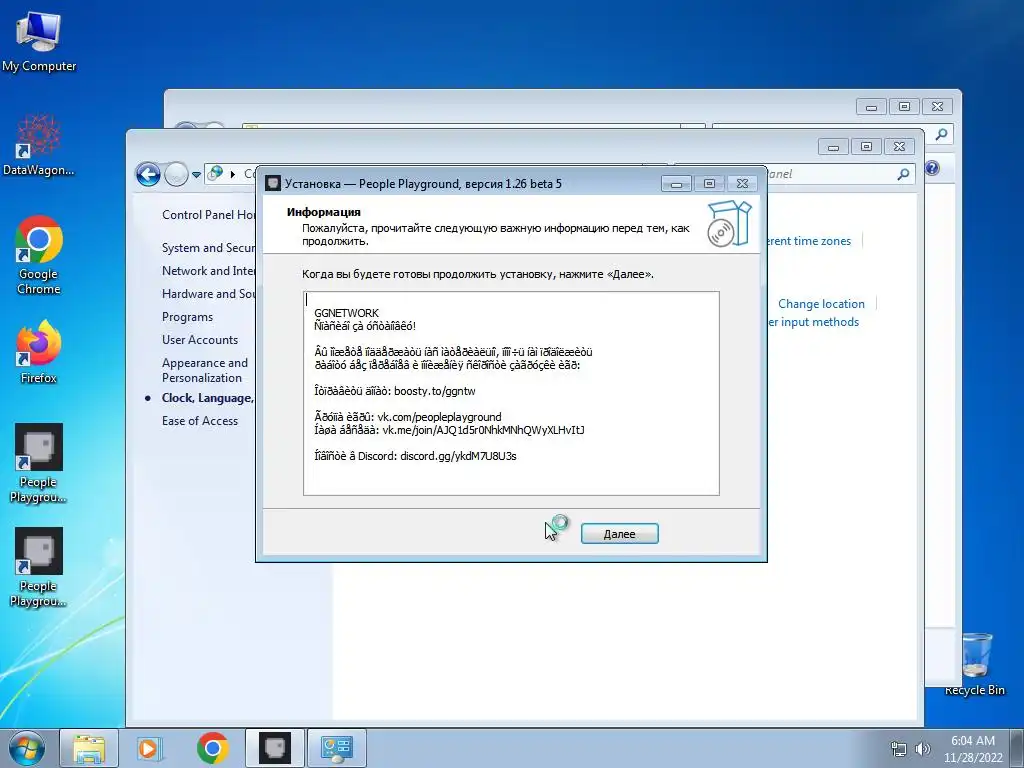Open the User Accounts category
The width and height of the screenshot is (1024, 768).
point(200,340)
